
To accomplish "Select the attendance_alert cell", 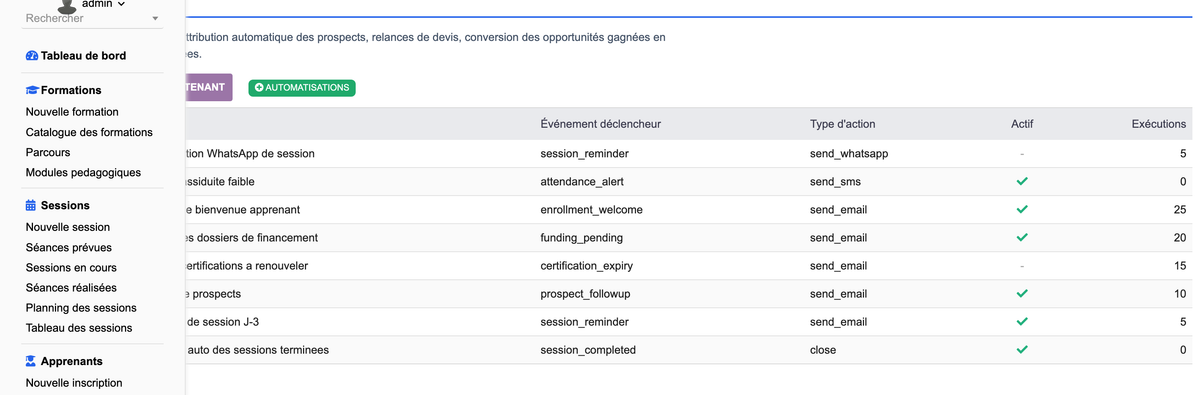I will (581, 182).
